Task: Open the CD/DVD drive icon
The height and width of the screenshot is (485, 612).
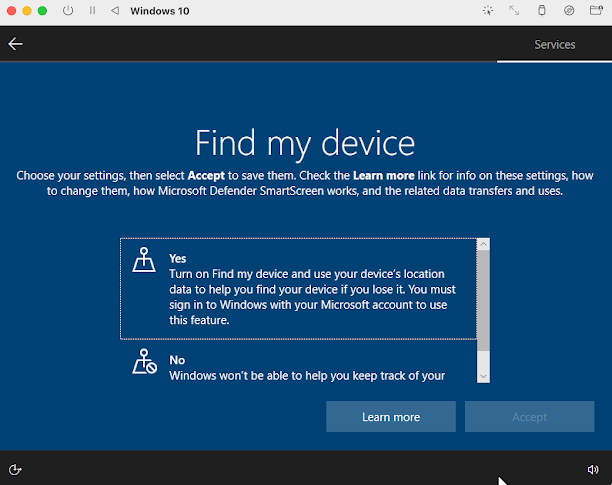Action: pos(569,11)
